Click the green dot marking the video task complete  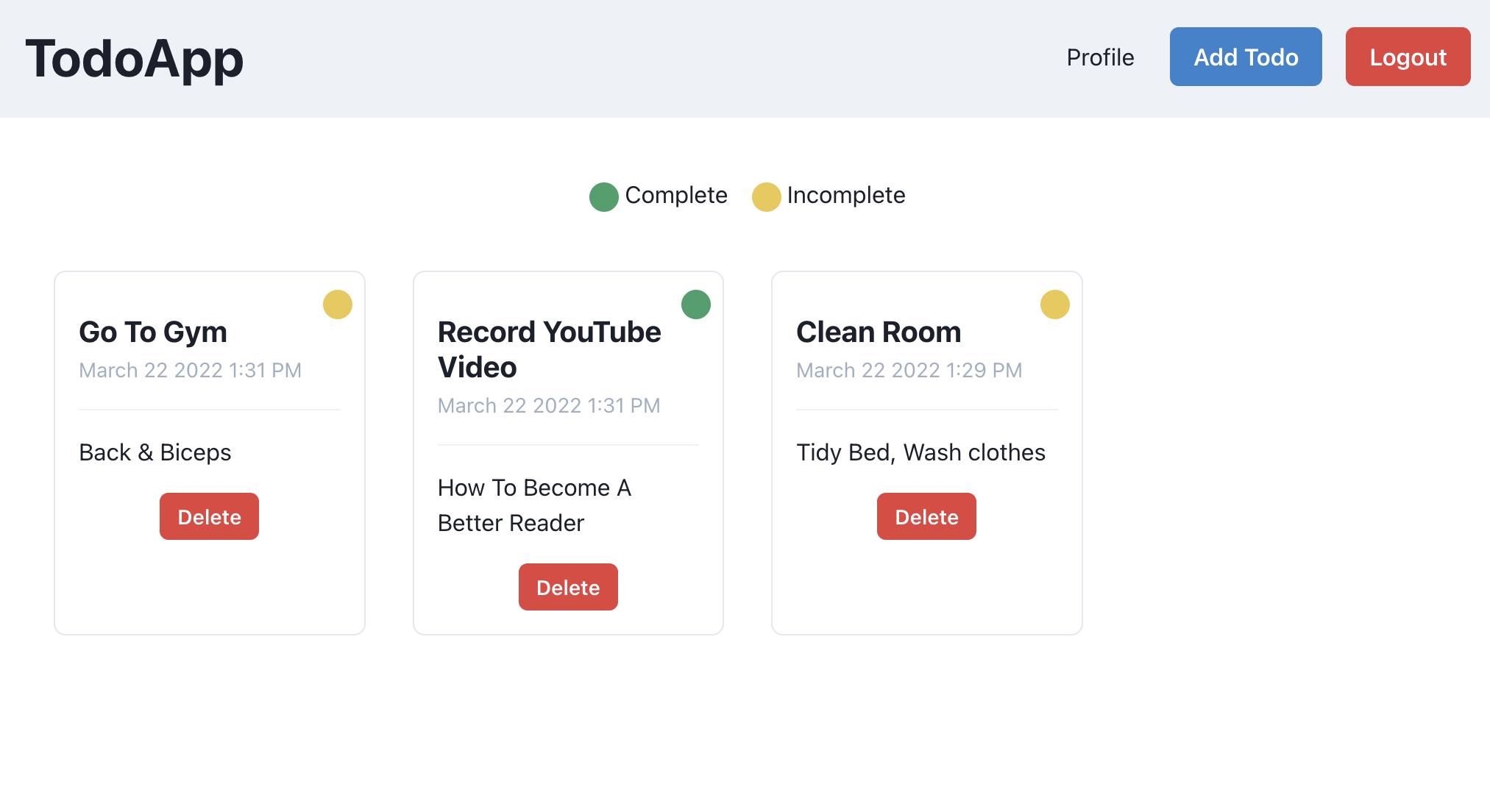[695, 304]
